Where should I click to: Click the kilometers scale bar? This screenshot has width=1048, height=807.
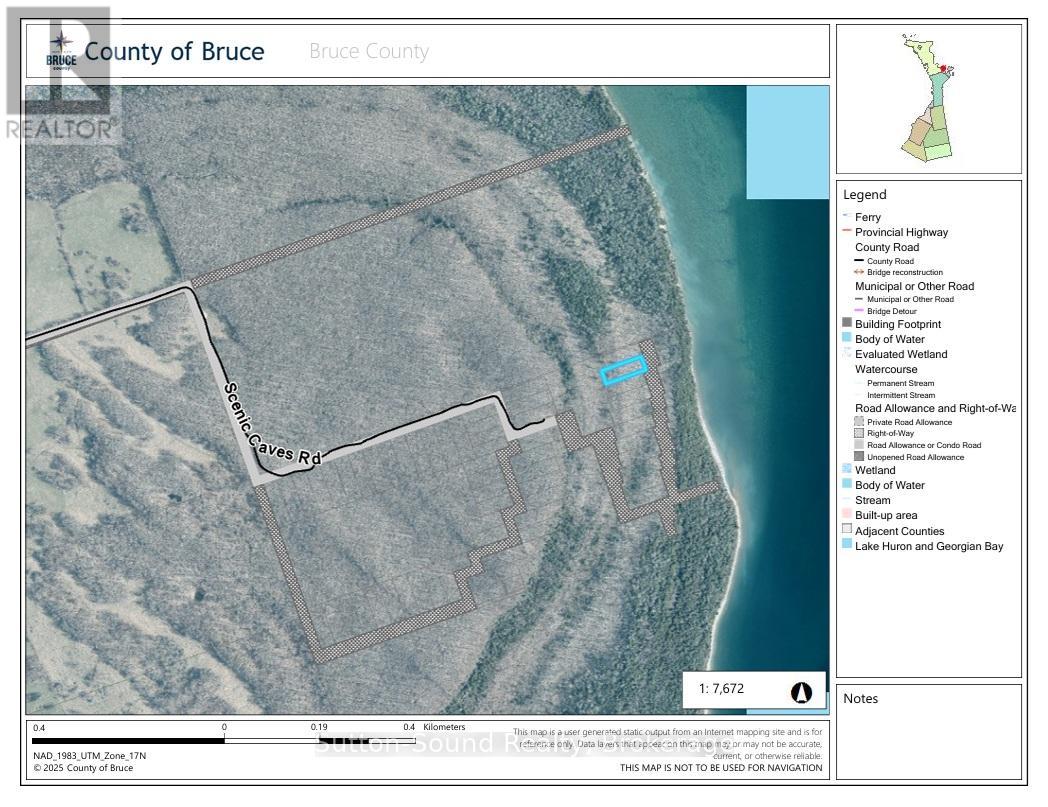coord(222,741)
